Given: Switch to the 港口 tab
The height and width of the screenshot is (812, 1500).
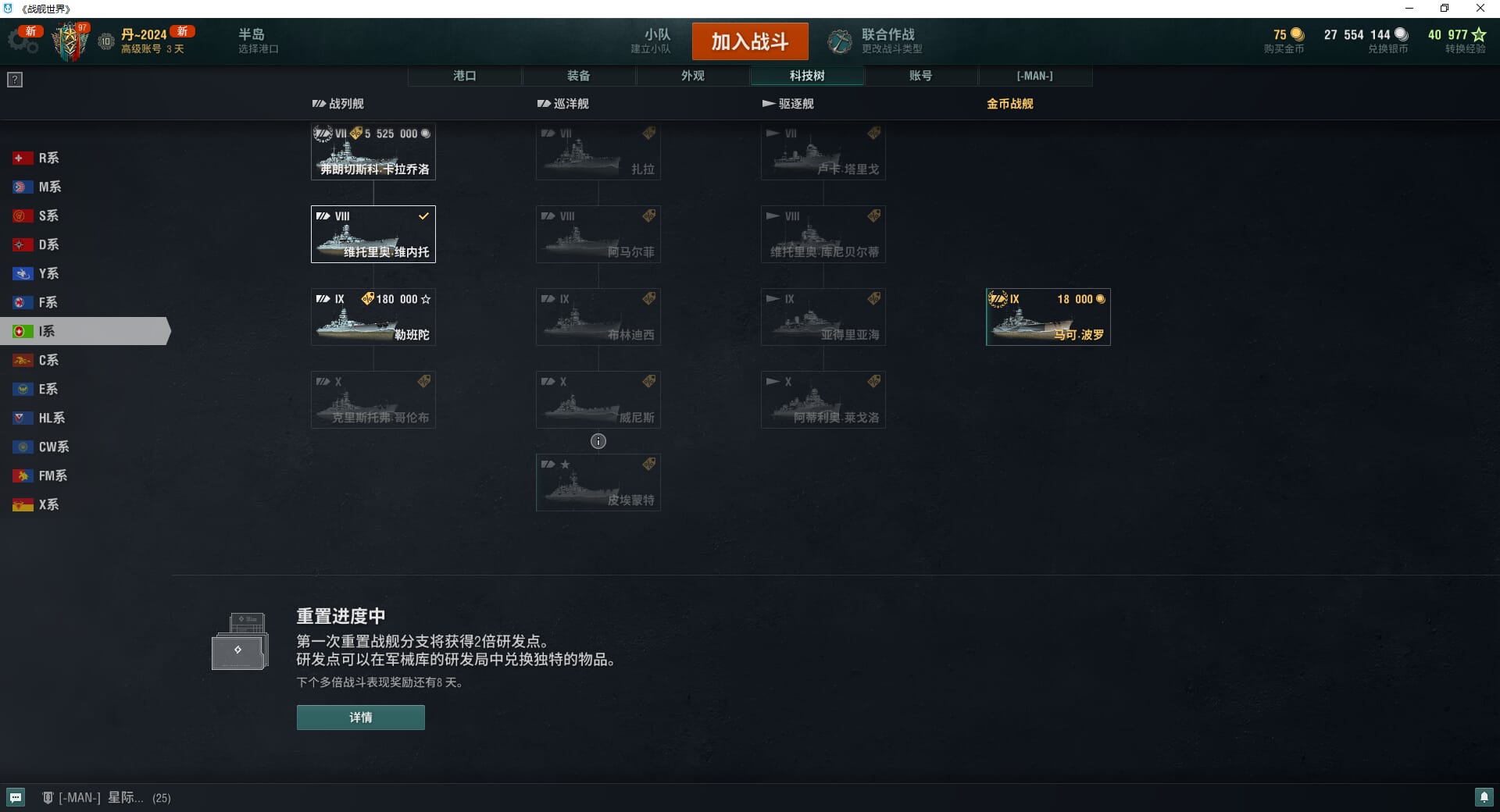Looking at the screenshot, I should (465, 76).
